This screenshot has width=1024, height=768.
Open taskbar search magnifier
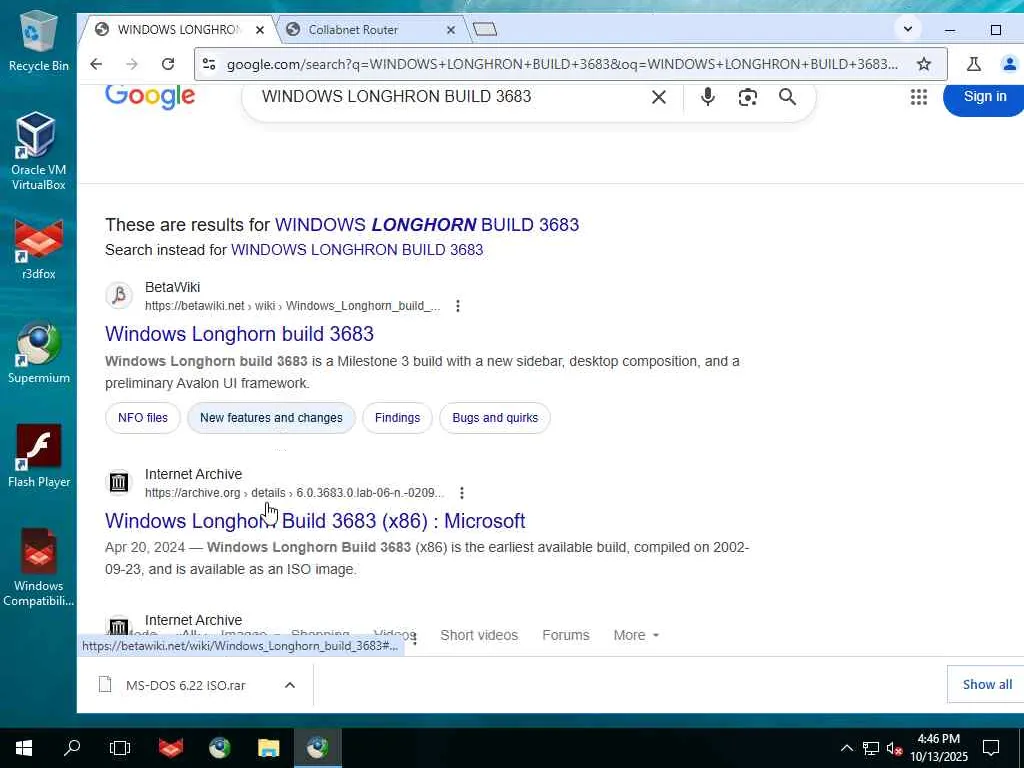pyautogui.click(x=72, y=748)
